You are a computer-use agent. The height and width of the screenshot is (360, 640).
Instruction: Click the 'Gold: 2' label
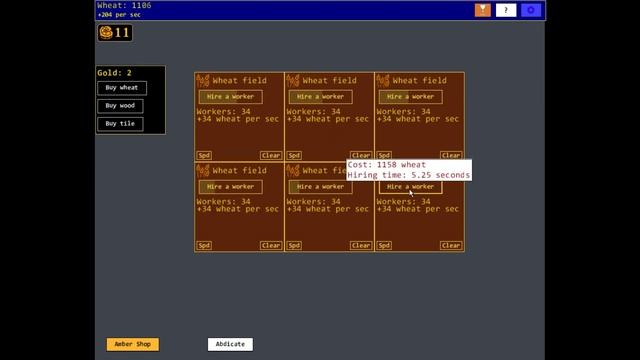pyautogui.click(x=114, y=73)
